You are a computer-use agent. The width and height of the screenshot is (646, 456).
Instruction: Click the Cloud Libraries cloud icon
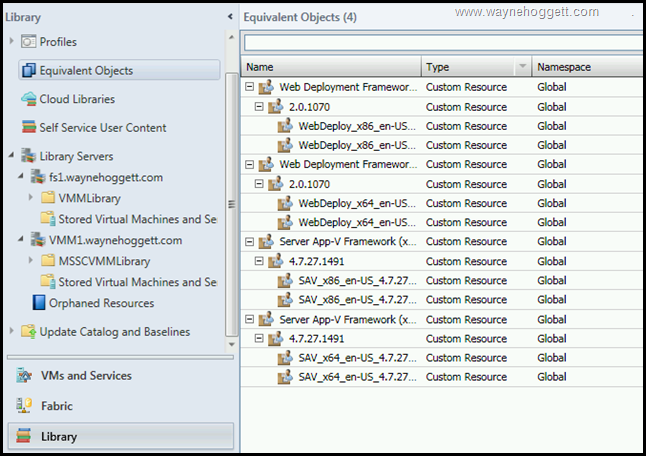click(28, 99)
